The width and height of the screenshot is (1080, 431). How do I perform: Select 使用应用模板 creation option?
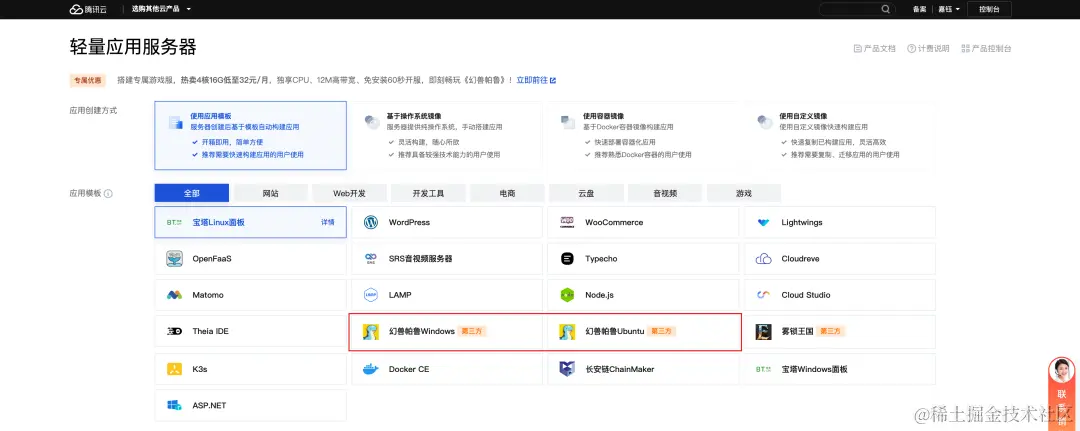pyautogui.click(x=251, y=136)
